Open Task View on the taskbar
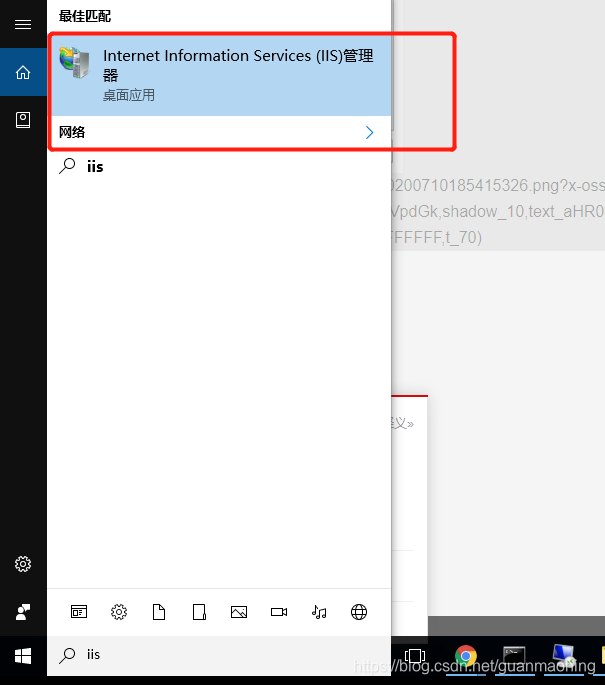This screenshot has height=685, width=605. [x=415, y=656]
